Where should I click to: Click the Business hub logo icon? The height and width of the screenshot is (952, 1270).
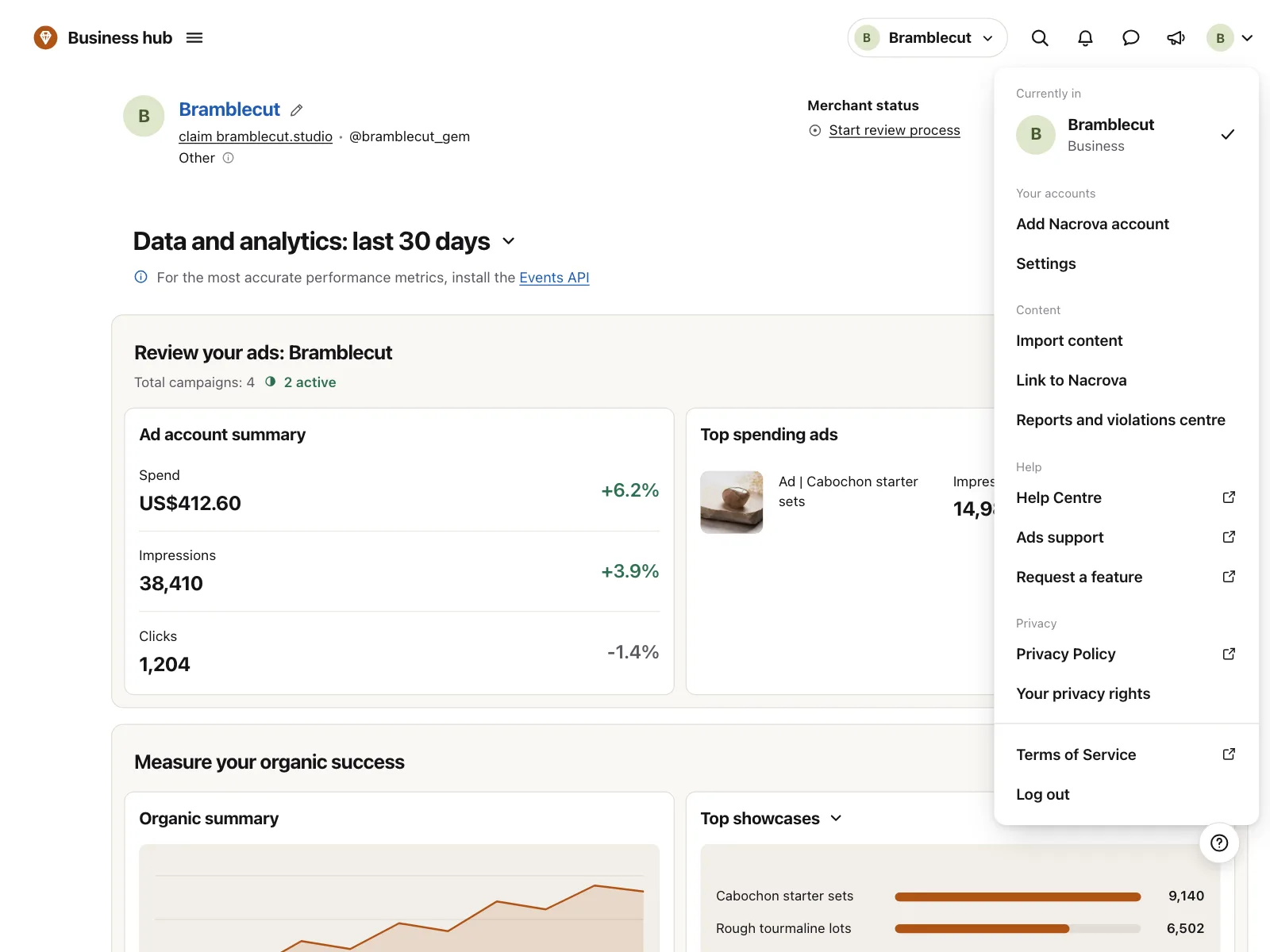45,37
